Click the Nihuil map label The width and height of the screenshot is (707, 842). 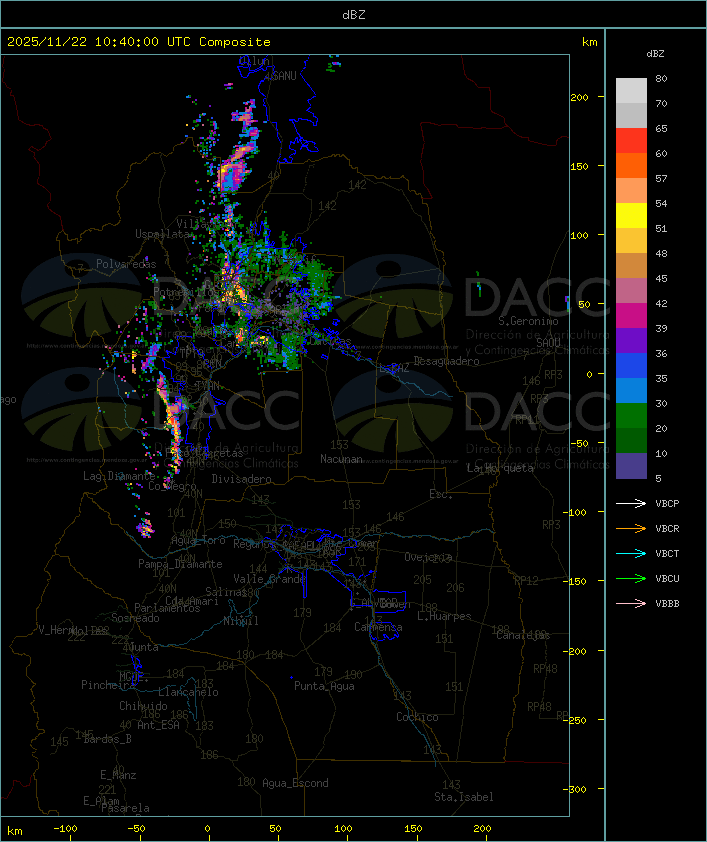click(241, 621)
